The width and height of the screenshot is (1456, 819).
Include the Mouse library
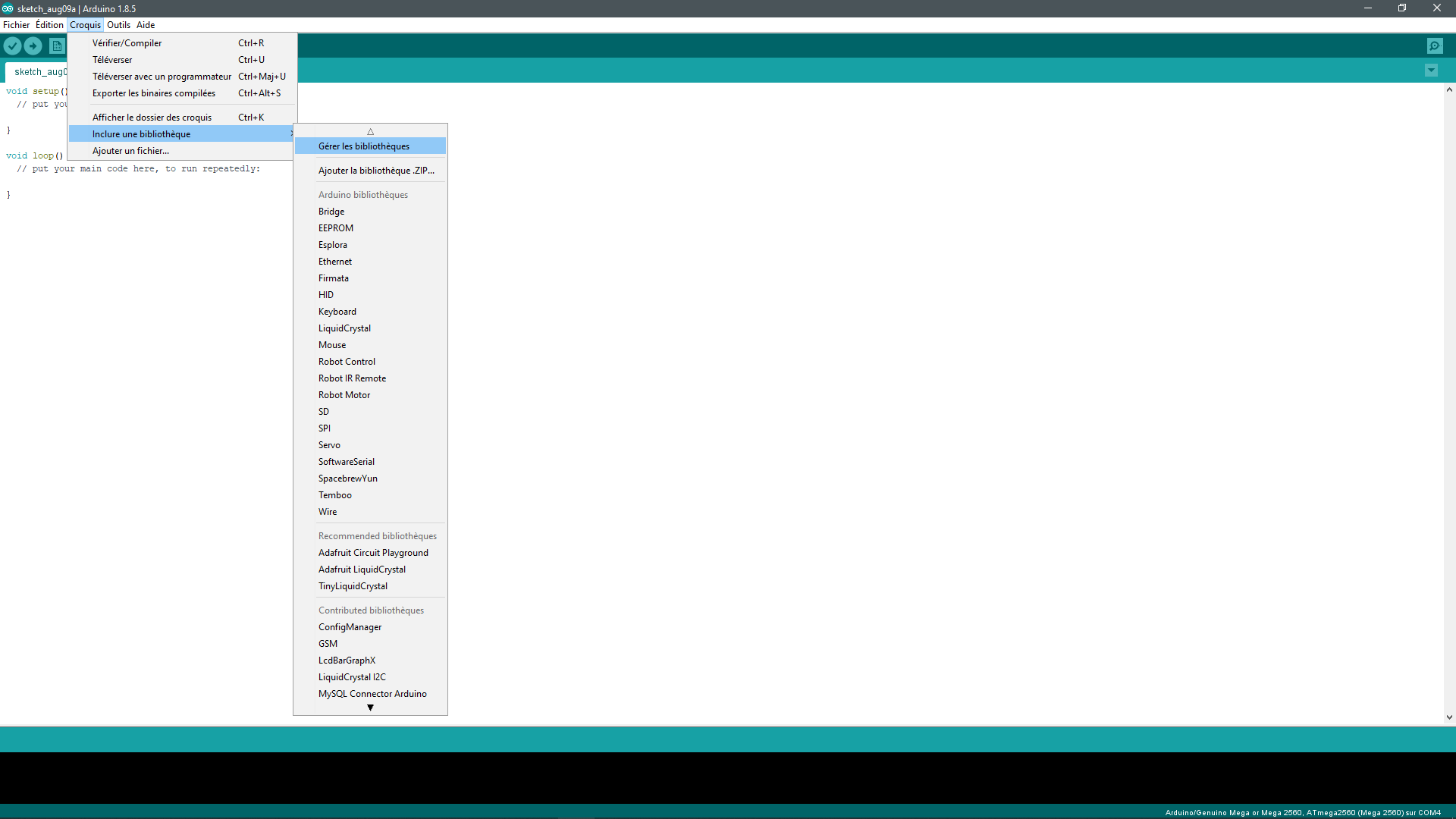point(370,345)
